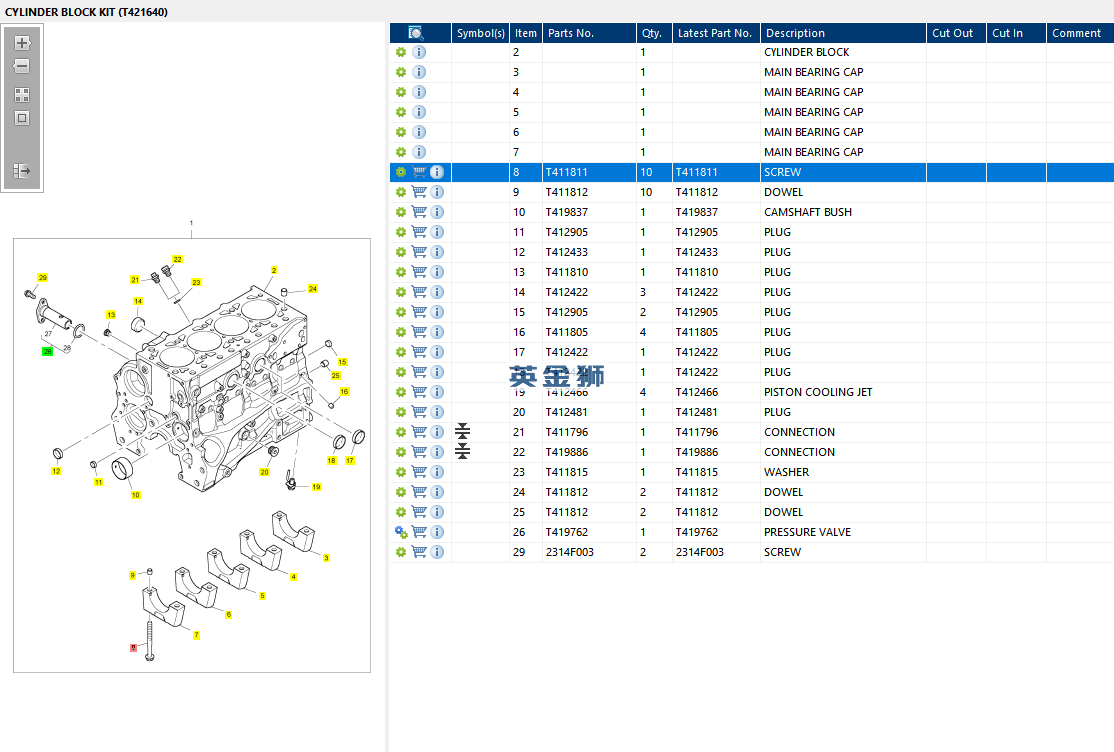Click callout 19 on the diagram

click(x=316, y=487)
